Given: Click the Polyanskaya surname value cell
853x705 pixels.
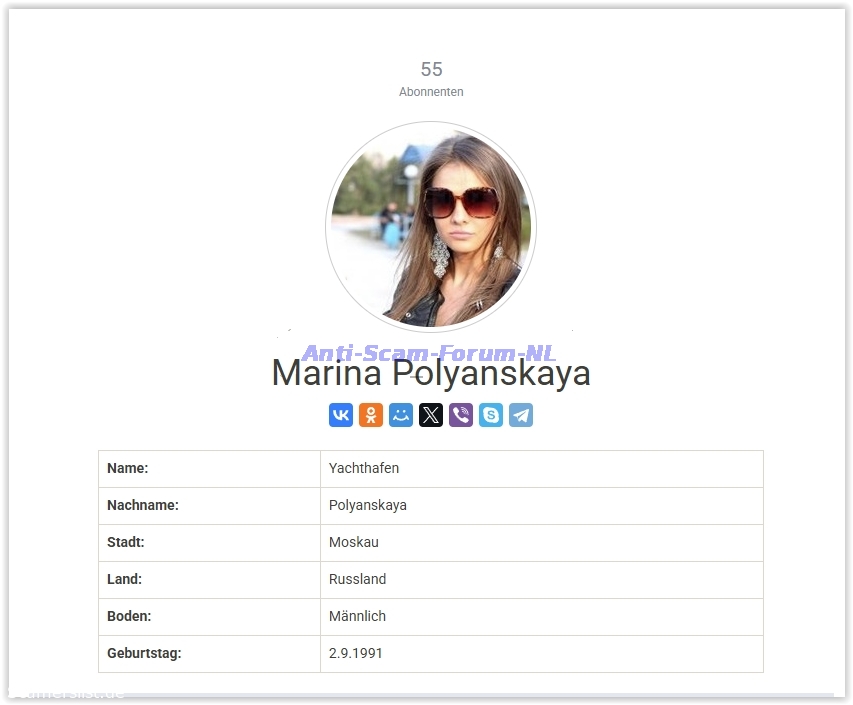Looking at the screenshot, I should tap(368, 505).
